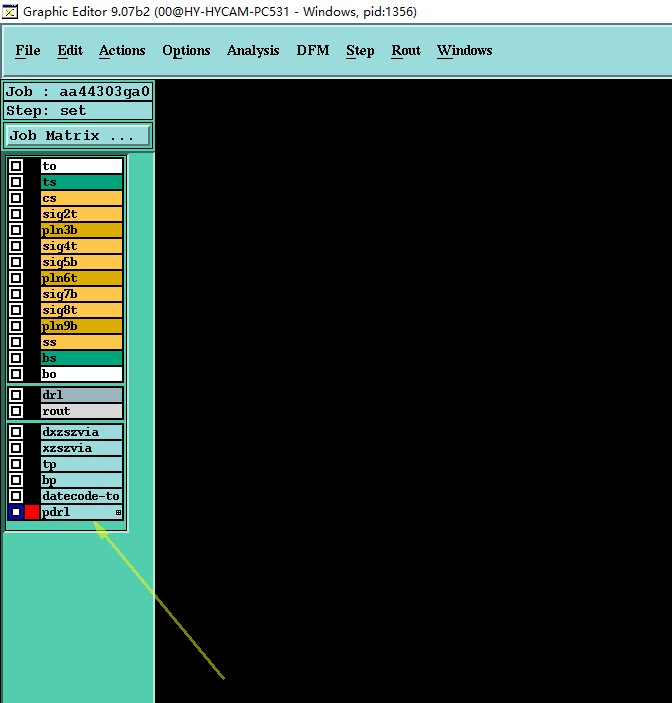Toggle checkbox for layer rout

click(16, 411)
